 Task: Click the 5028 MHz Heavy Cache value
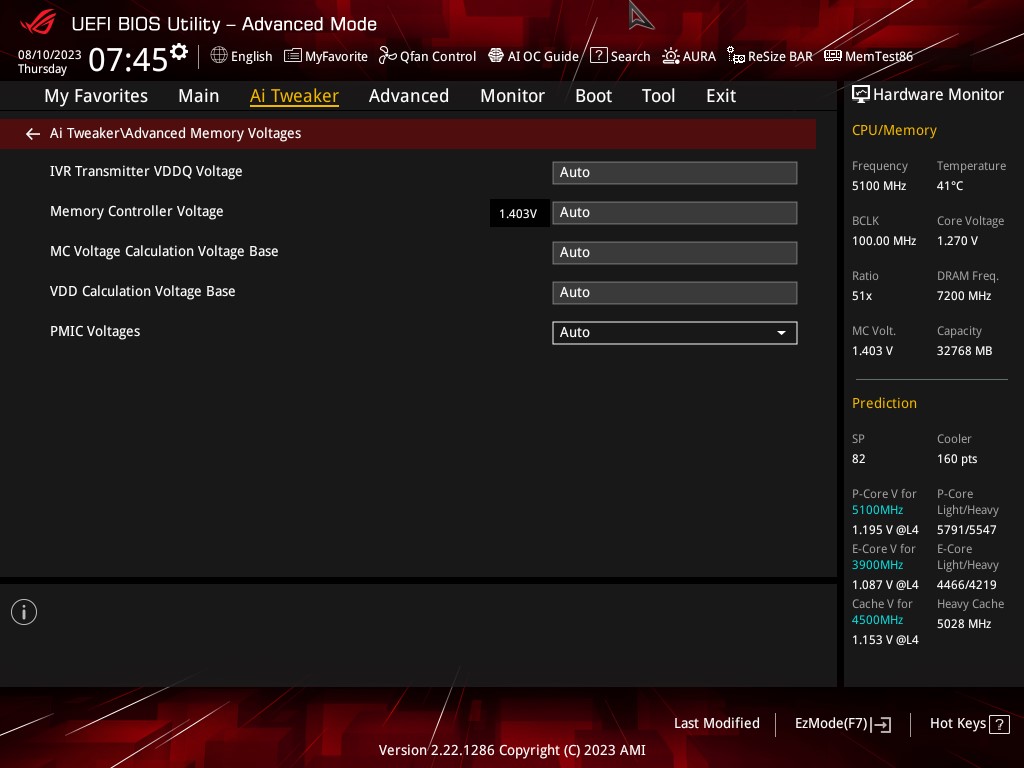tap(964, 624)
